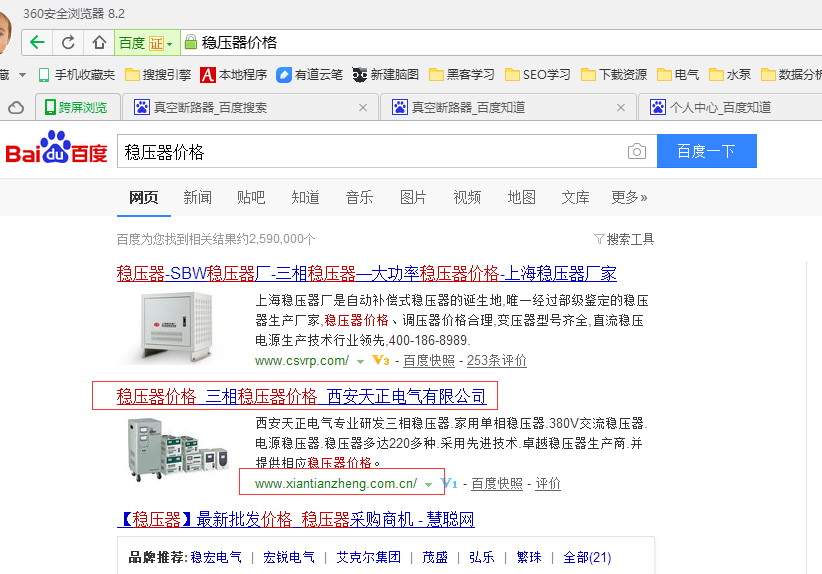Open 西安天正电气有限公司 result title
The height and width of the screenshot is (574, 822).
click(301, 396)
